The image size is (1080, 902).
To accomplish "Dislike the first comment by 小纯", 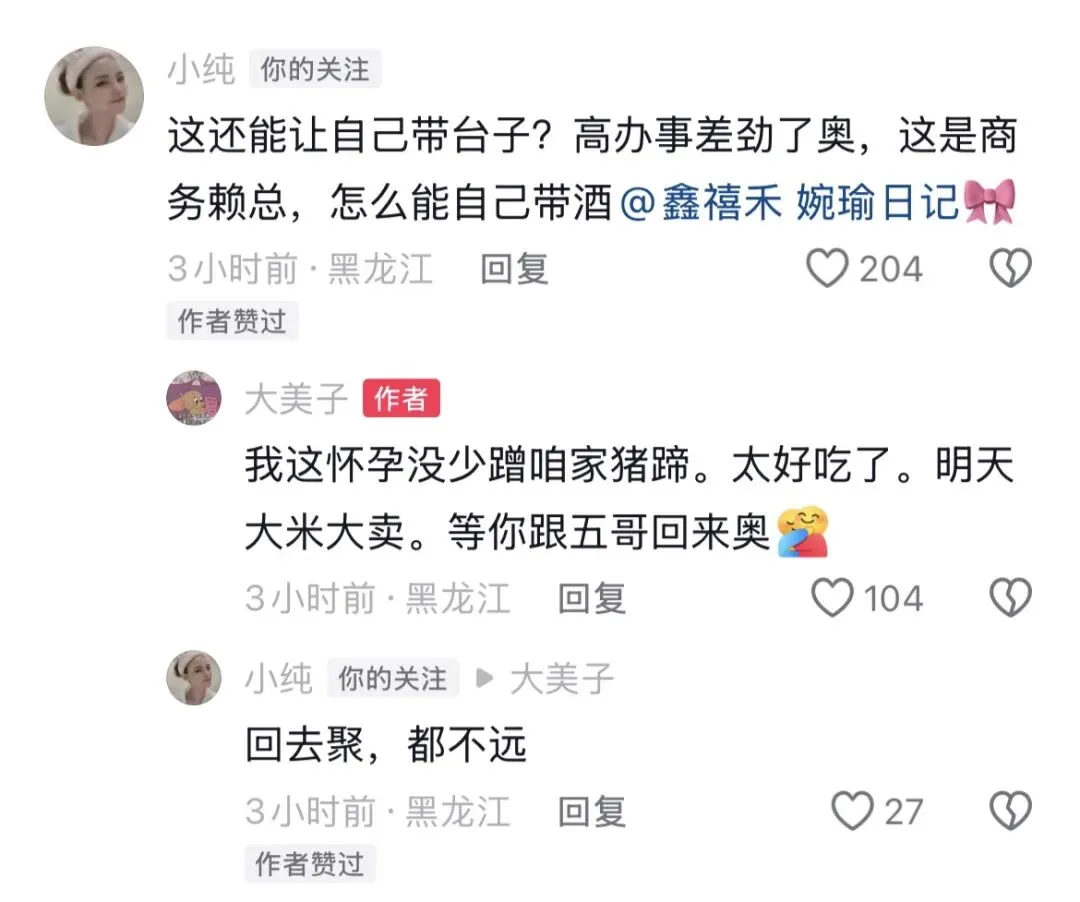I will click(x=1010, y=268).
